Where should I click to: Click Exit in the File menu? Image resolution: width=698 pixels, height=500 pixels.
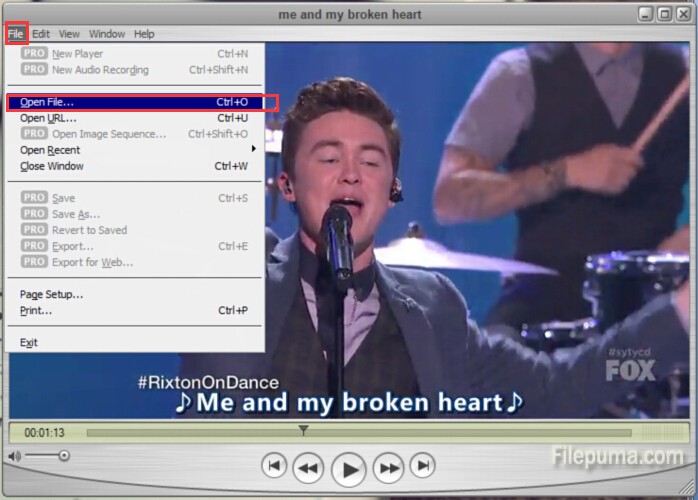coord(29,342)
